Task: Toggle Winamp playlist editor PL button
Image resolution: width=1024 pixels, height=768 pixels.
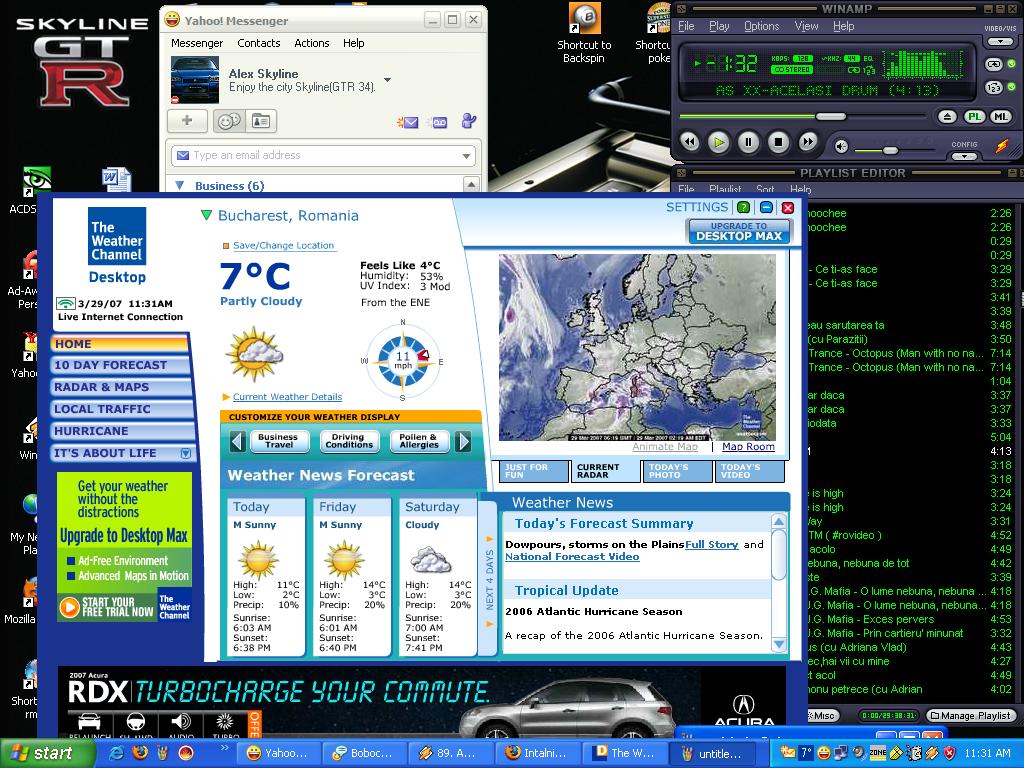Action: coord(975,117)
